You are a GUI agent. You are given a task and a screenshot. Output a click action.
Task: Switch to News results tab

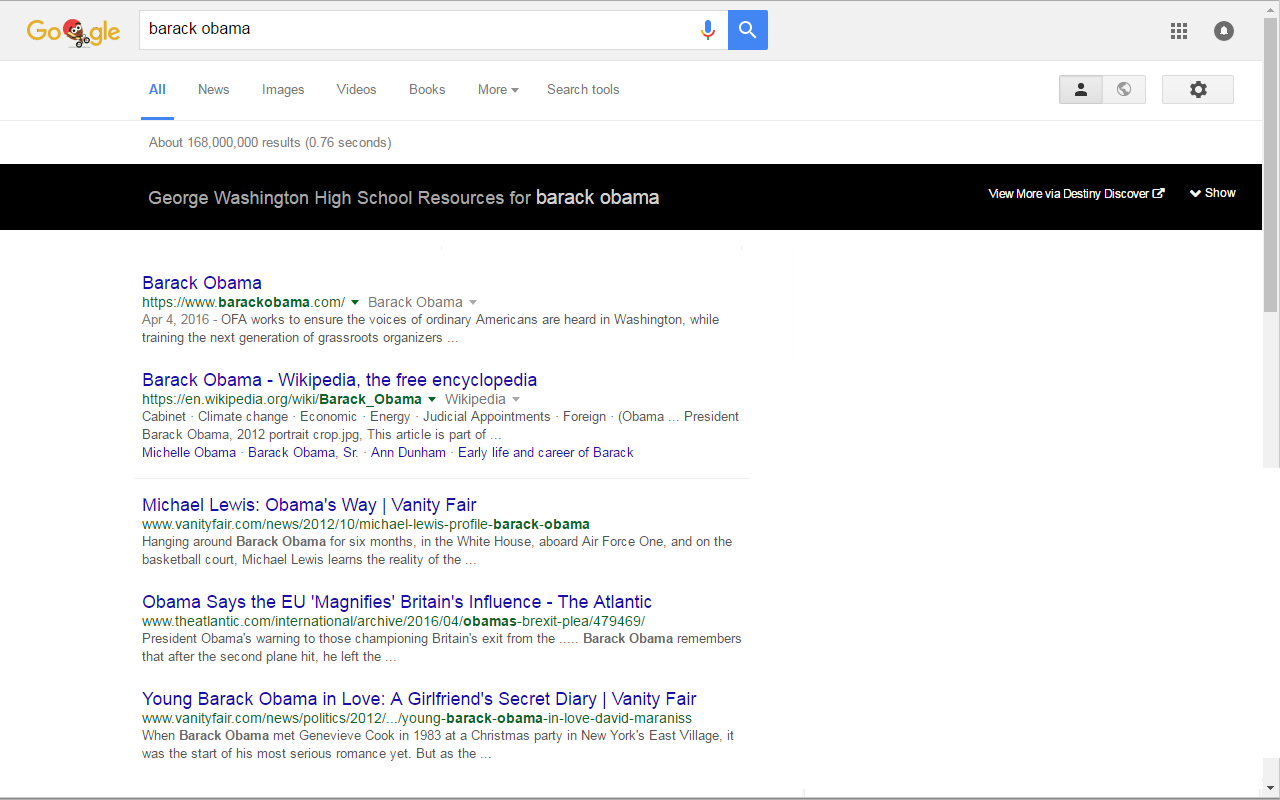point(214,90)
